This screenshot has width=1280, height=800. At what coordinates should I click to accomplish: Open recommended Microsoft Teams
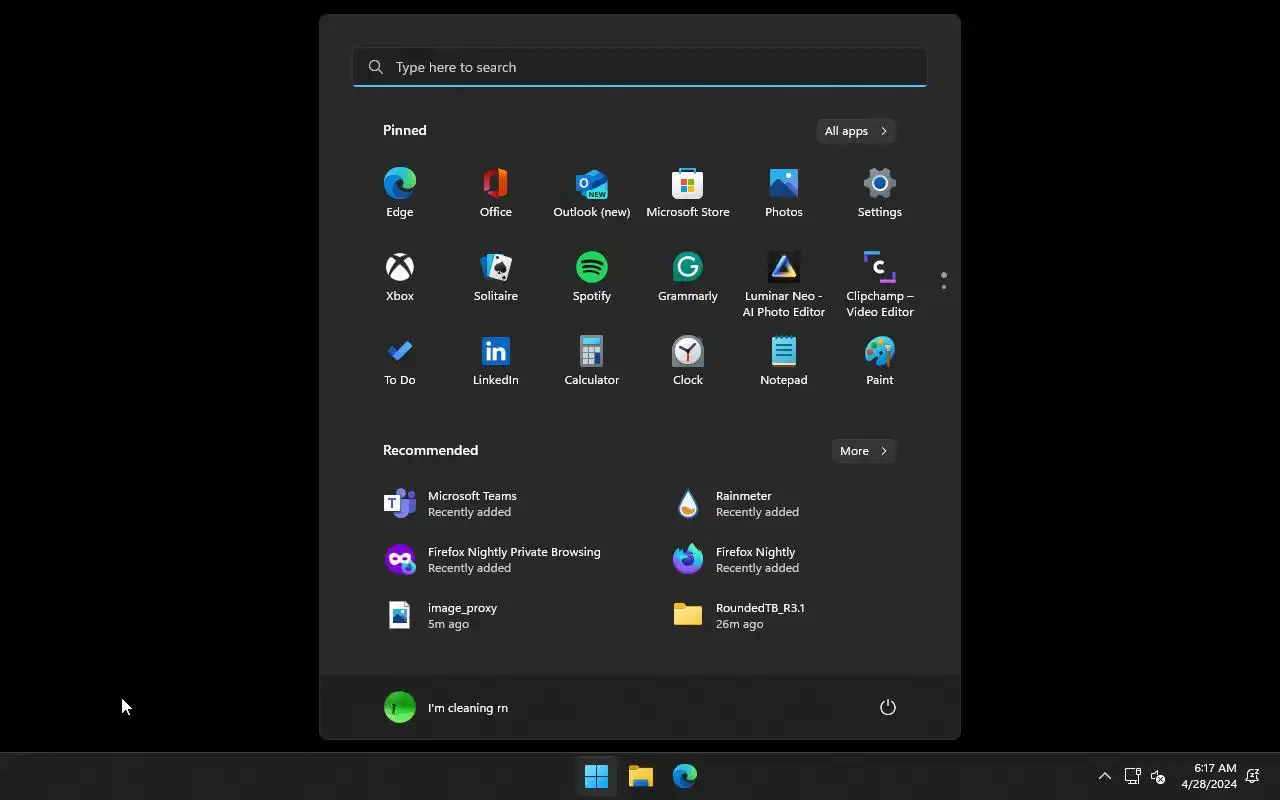pos(496,503)
